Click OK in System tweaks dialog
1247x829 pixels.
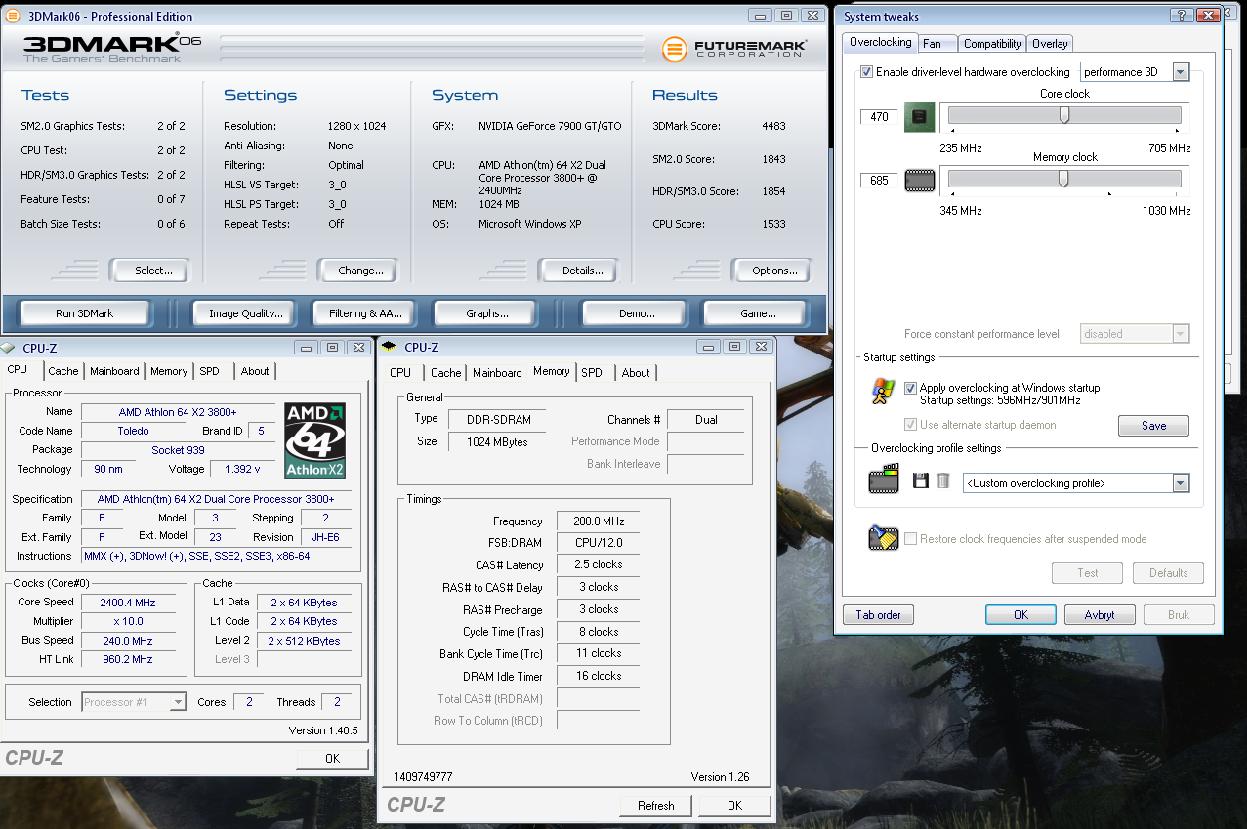1020,615
